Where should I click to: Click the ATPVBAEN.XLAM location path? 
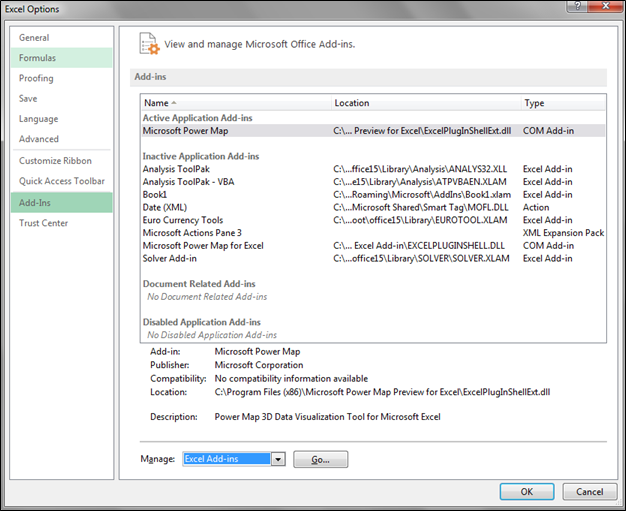click(x=420, y=182)
